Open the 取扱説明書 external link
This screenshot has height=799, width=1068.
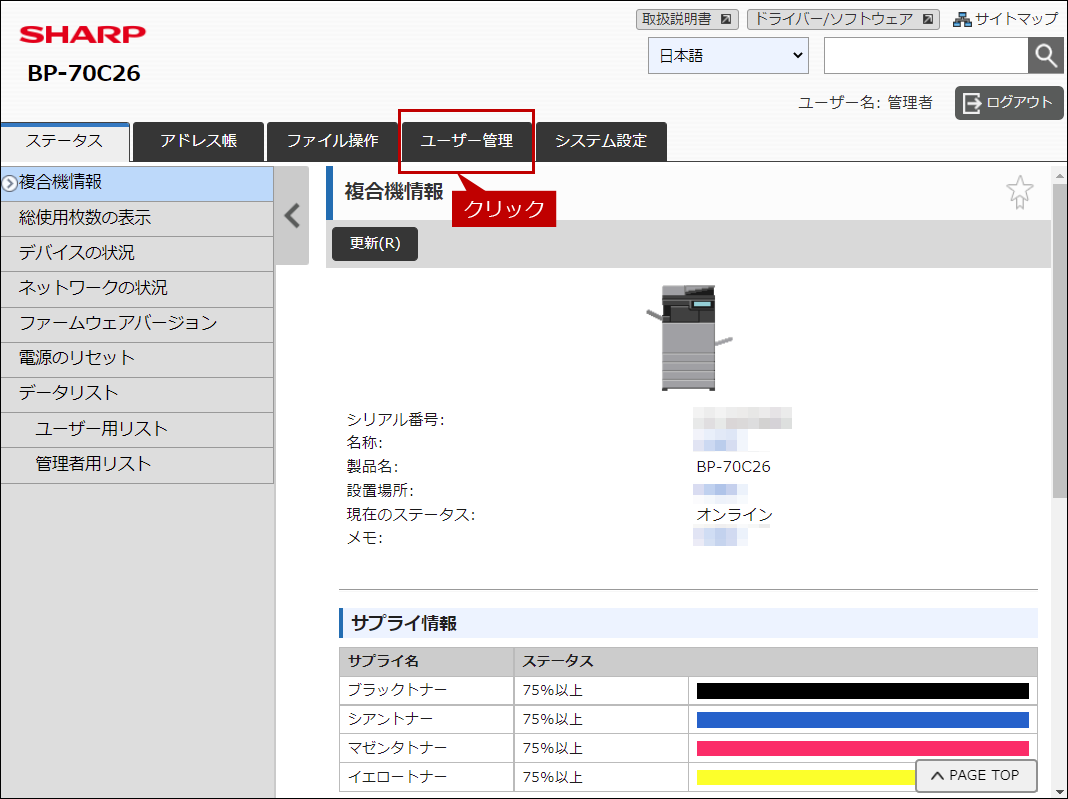(687, 19)
